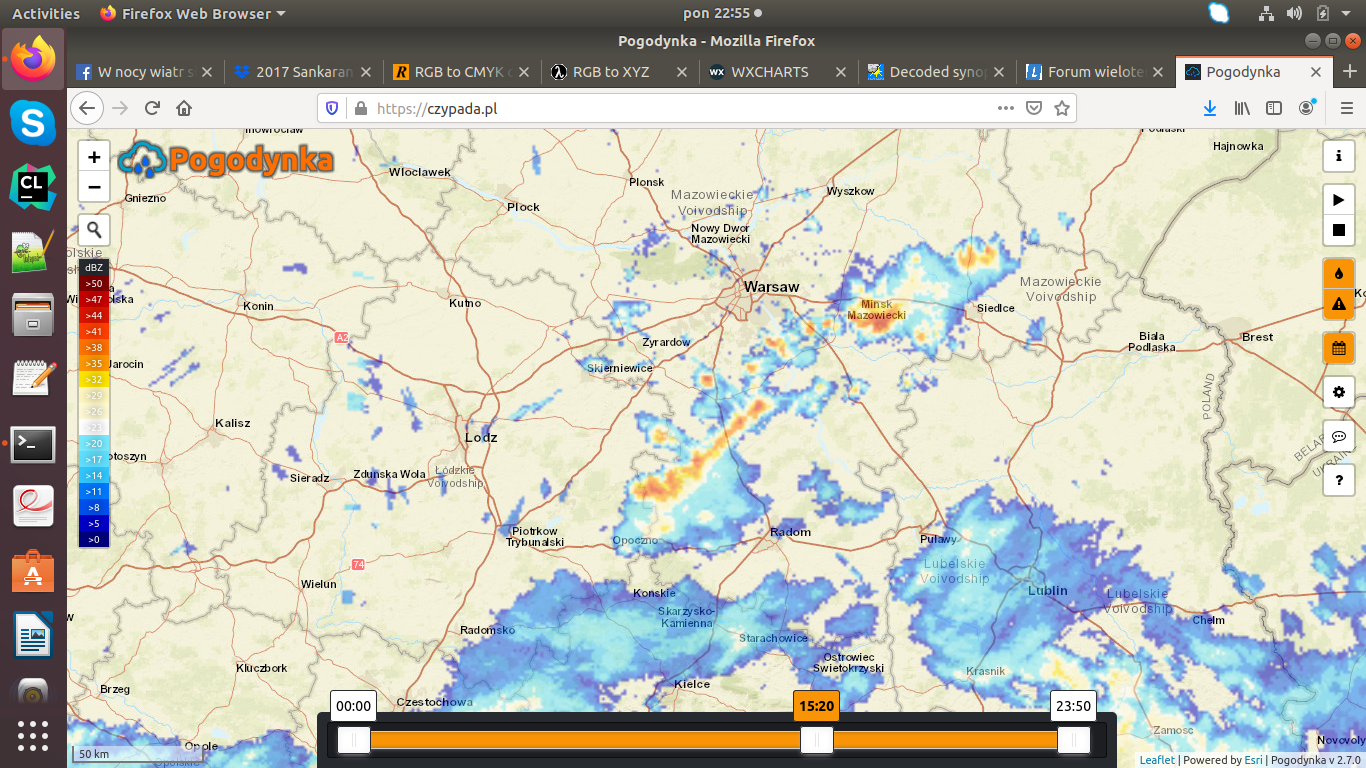
Task: Open help question mark button
Action: coord(1338,480)
